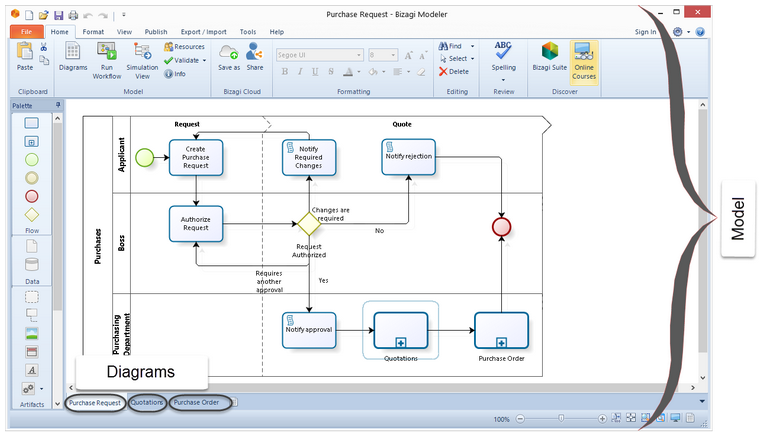Click the Copy icon below scissors

(x=44, y=60)
